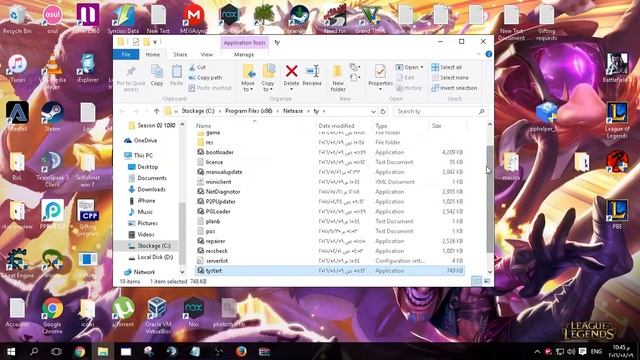The width and height of the screenshot is (640, 360).
Task: Click the red Delete icon
Action: 291,71
